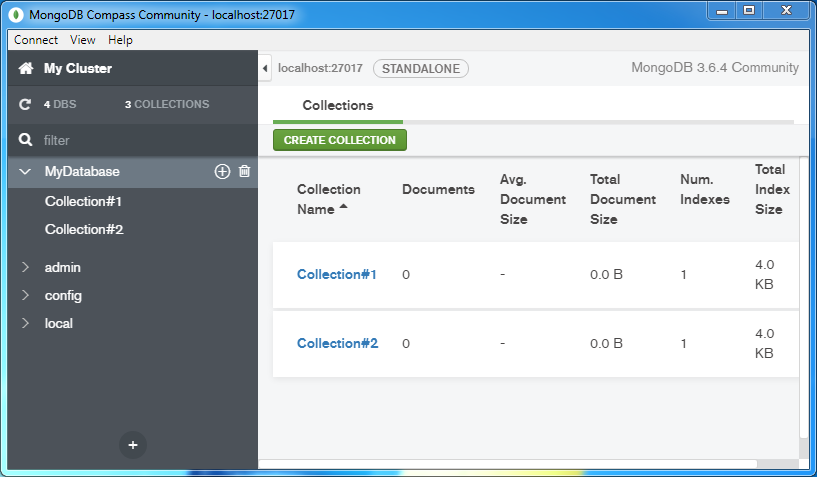Click the 4 DBS counter label

pyautogui.click(x=60, y=104)
